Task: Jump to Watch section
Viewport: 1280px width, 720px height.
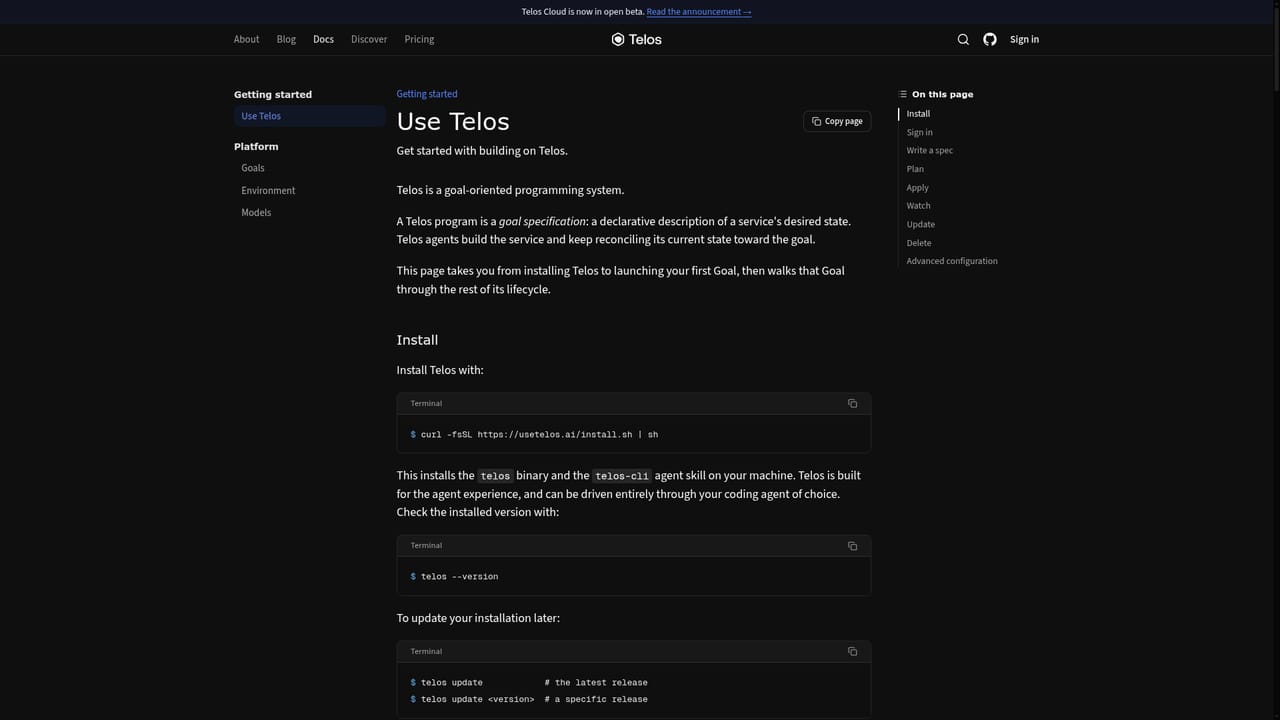Action: [918, 205]
